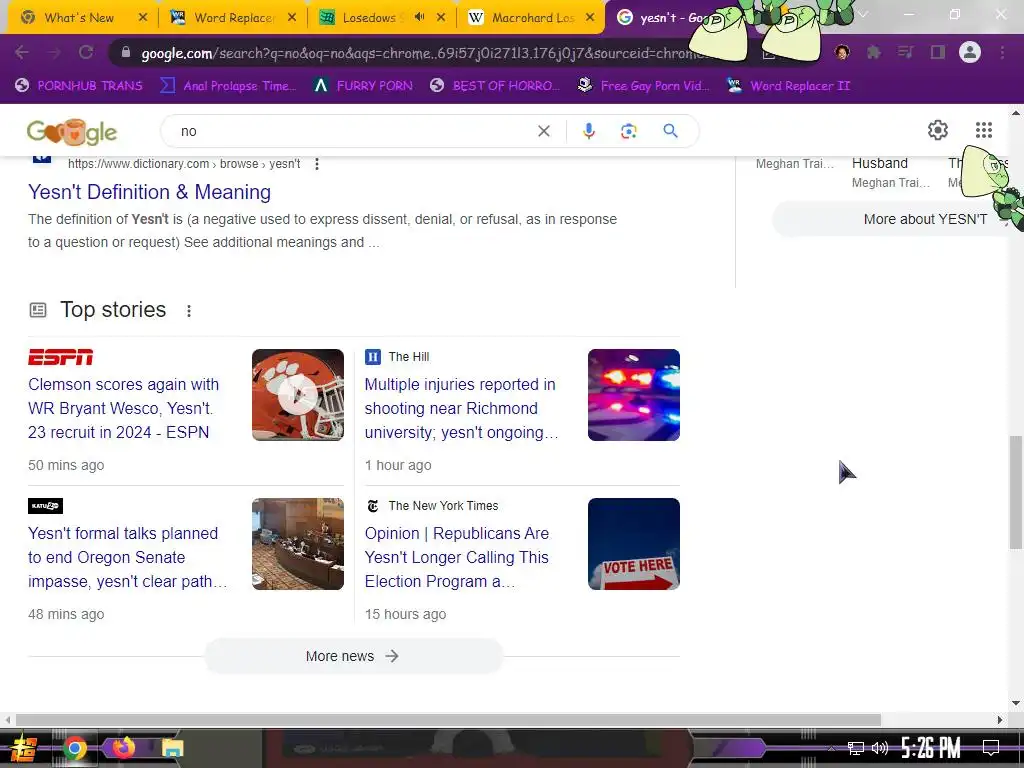Play the Clemson helmet video thumbnail

pos(298,394)
